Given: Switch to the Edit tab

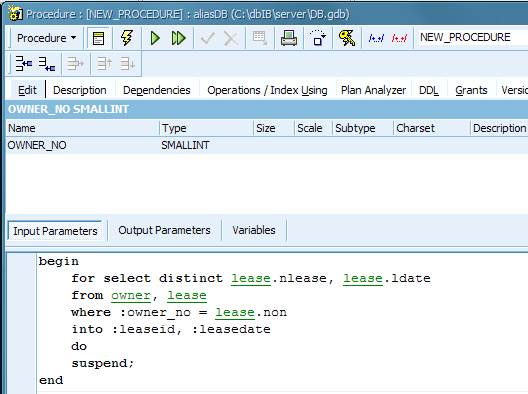Looking at the screenshot, I should [x=27, y=90].
